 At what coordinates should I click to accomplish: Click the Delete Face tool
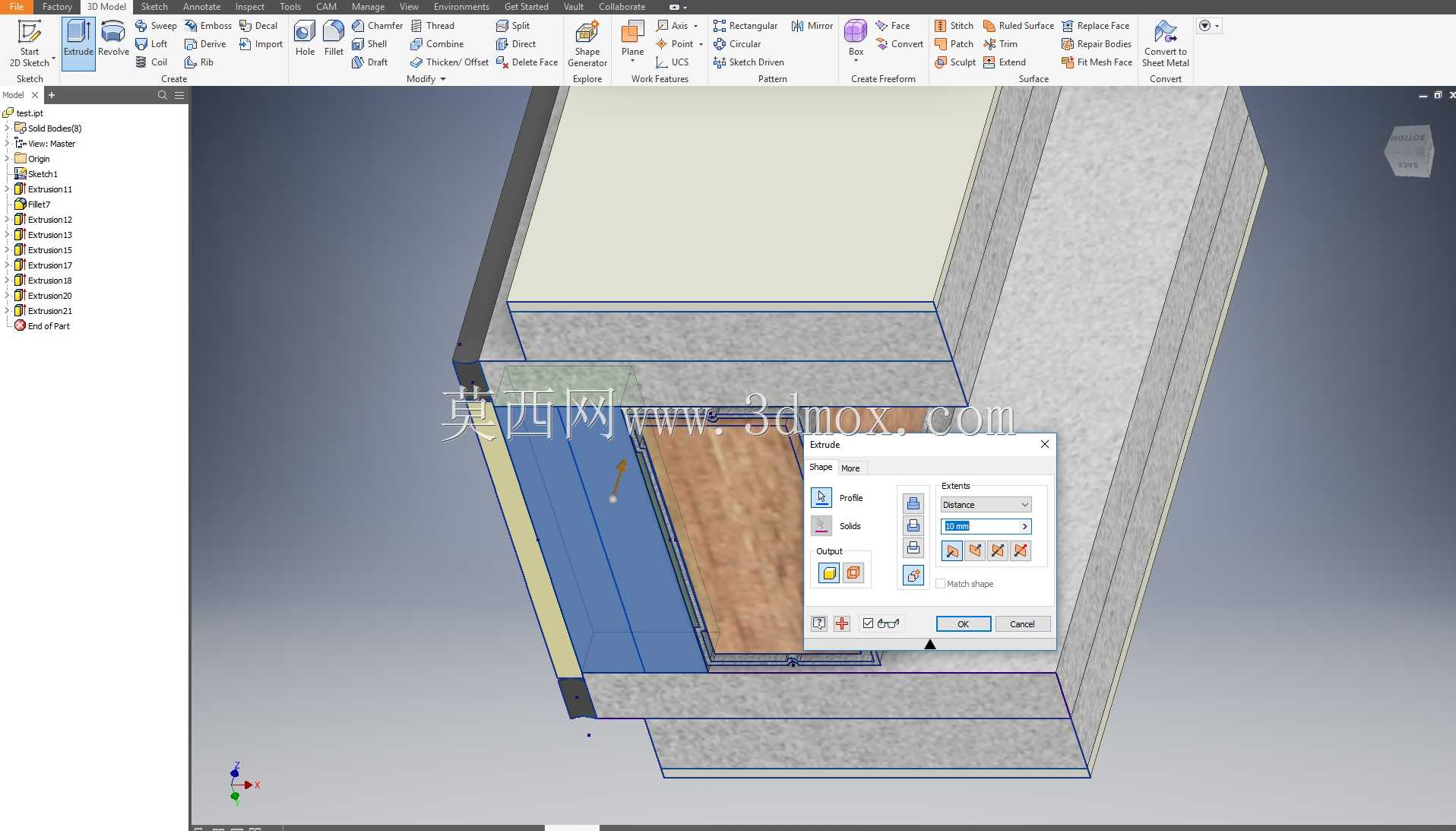pos(527,62)
